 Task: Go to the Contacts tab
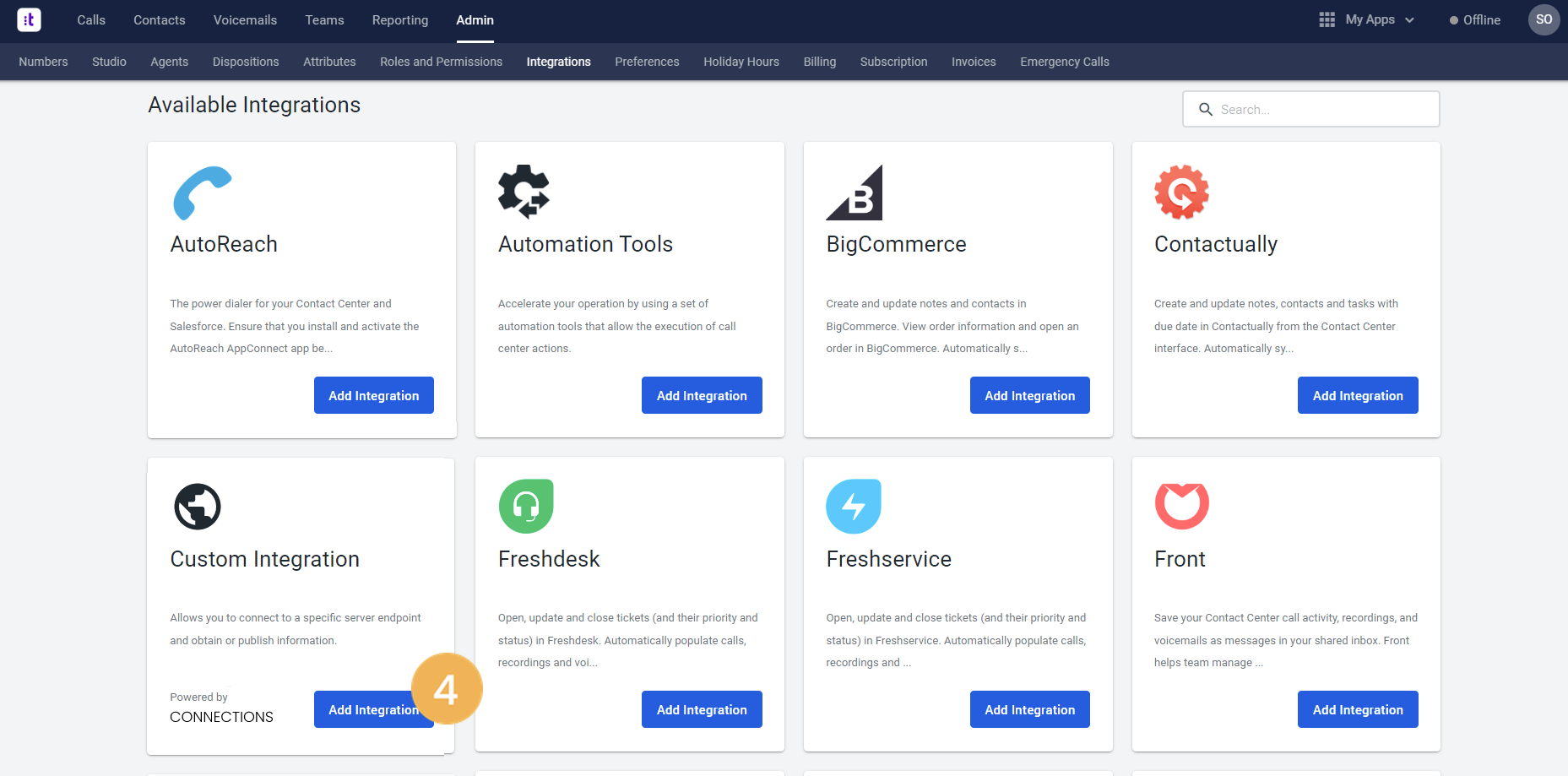160,20
